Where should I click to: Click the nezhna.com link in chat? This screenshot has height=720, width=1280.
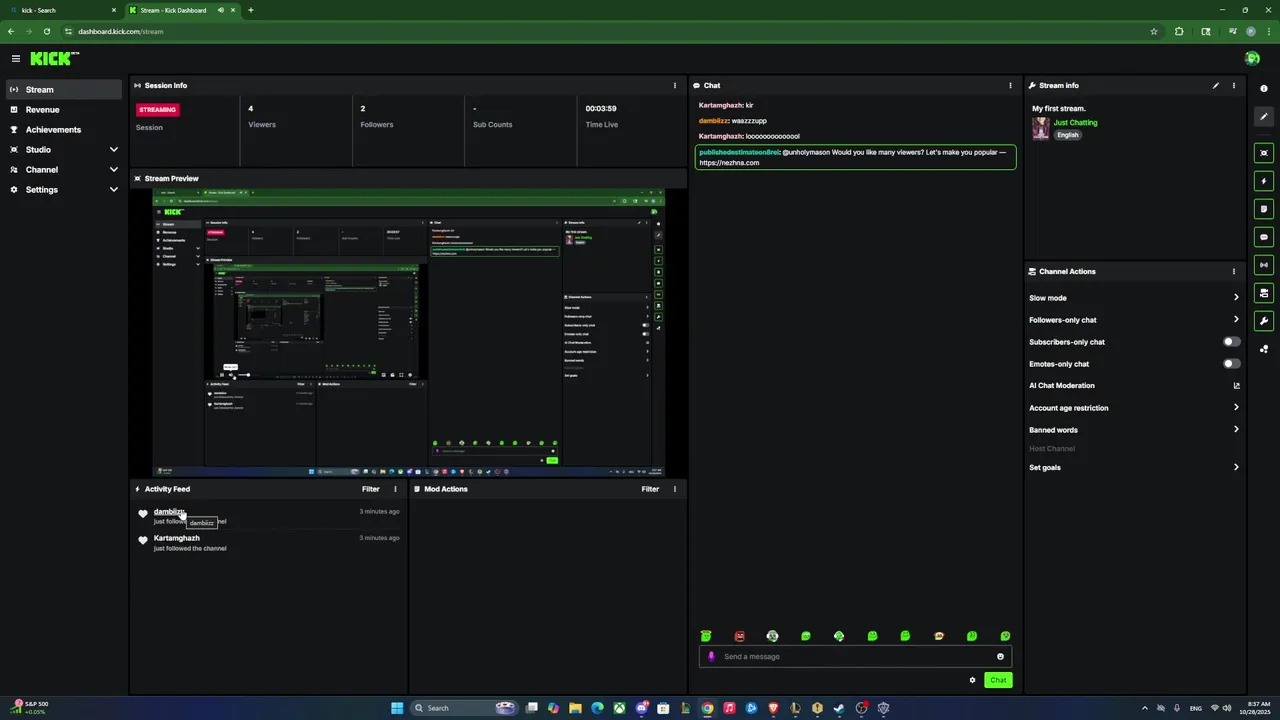pos(729,163)
